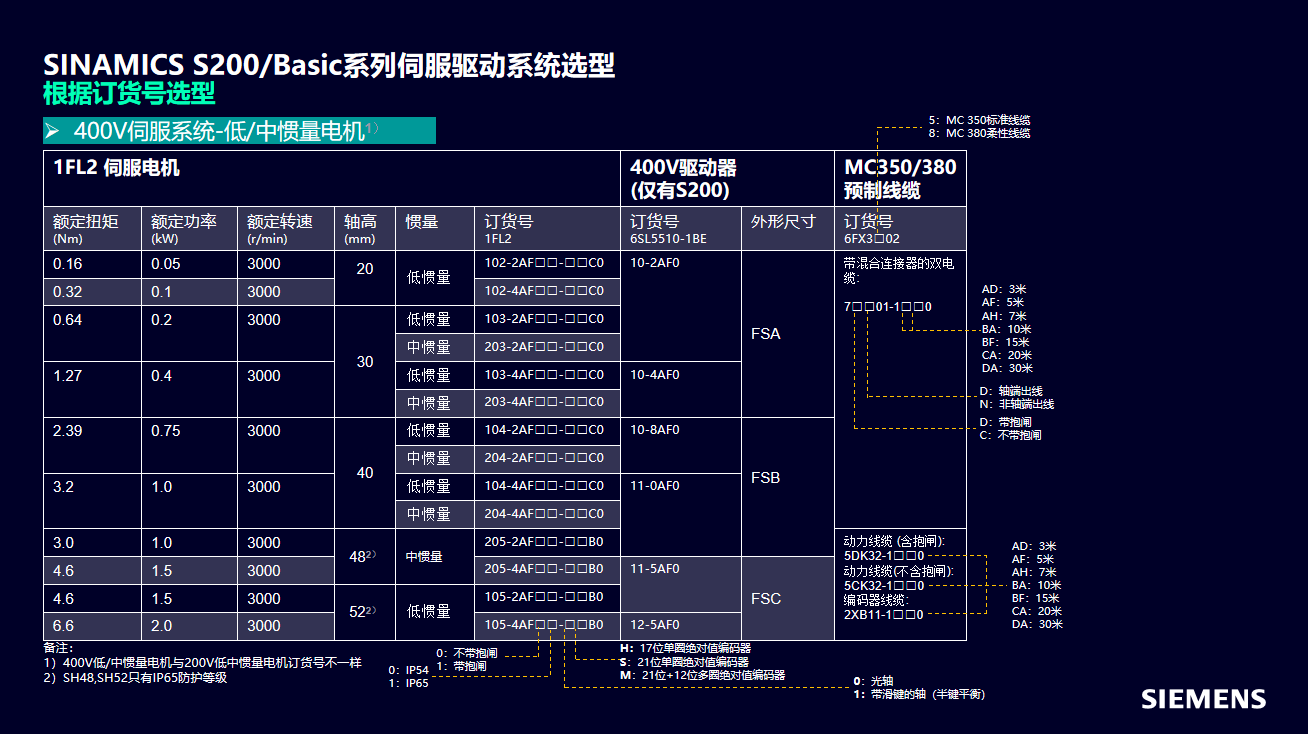Click the legend "1: 带滑键的轴 (半键平衡)"
Image resolution: width=1308 pixels, height=734 pixels.
919,694
